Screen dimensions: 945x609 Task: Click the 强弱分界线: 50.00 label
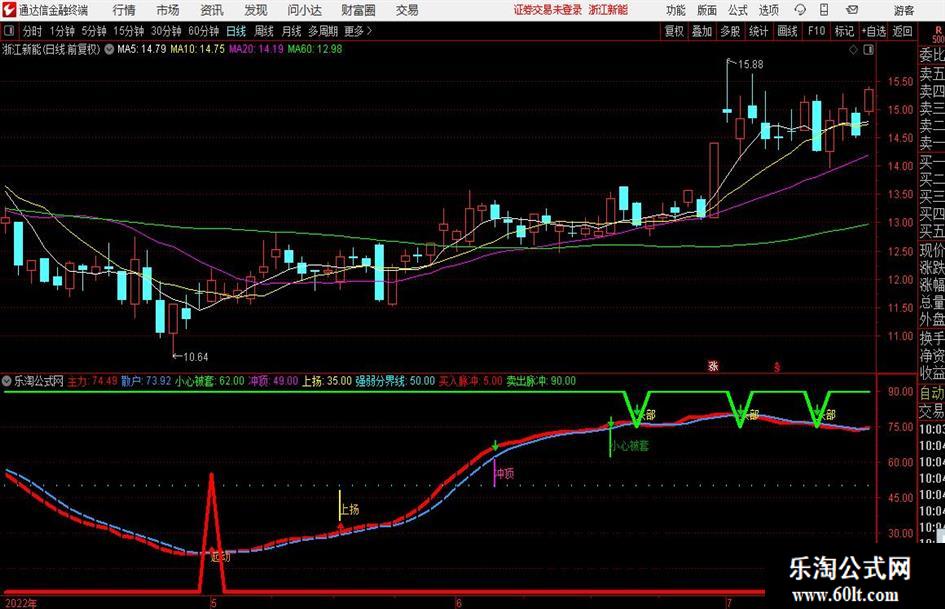click(x=395, y=381)
